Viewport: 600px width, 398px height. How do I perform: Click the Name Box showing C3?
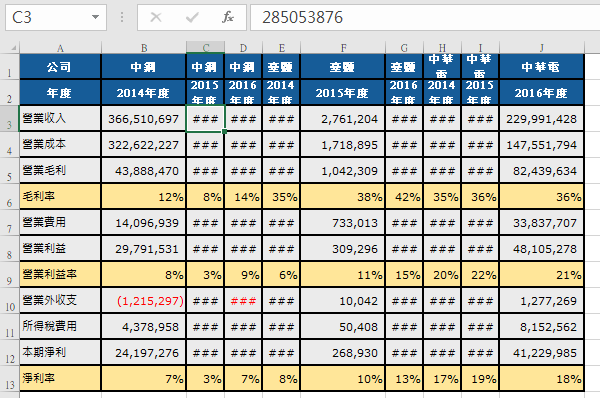(56, 17)
